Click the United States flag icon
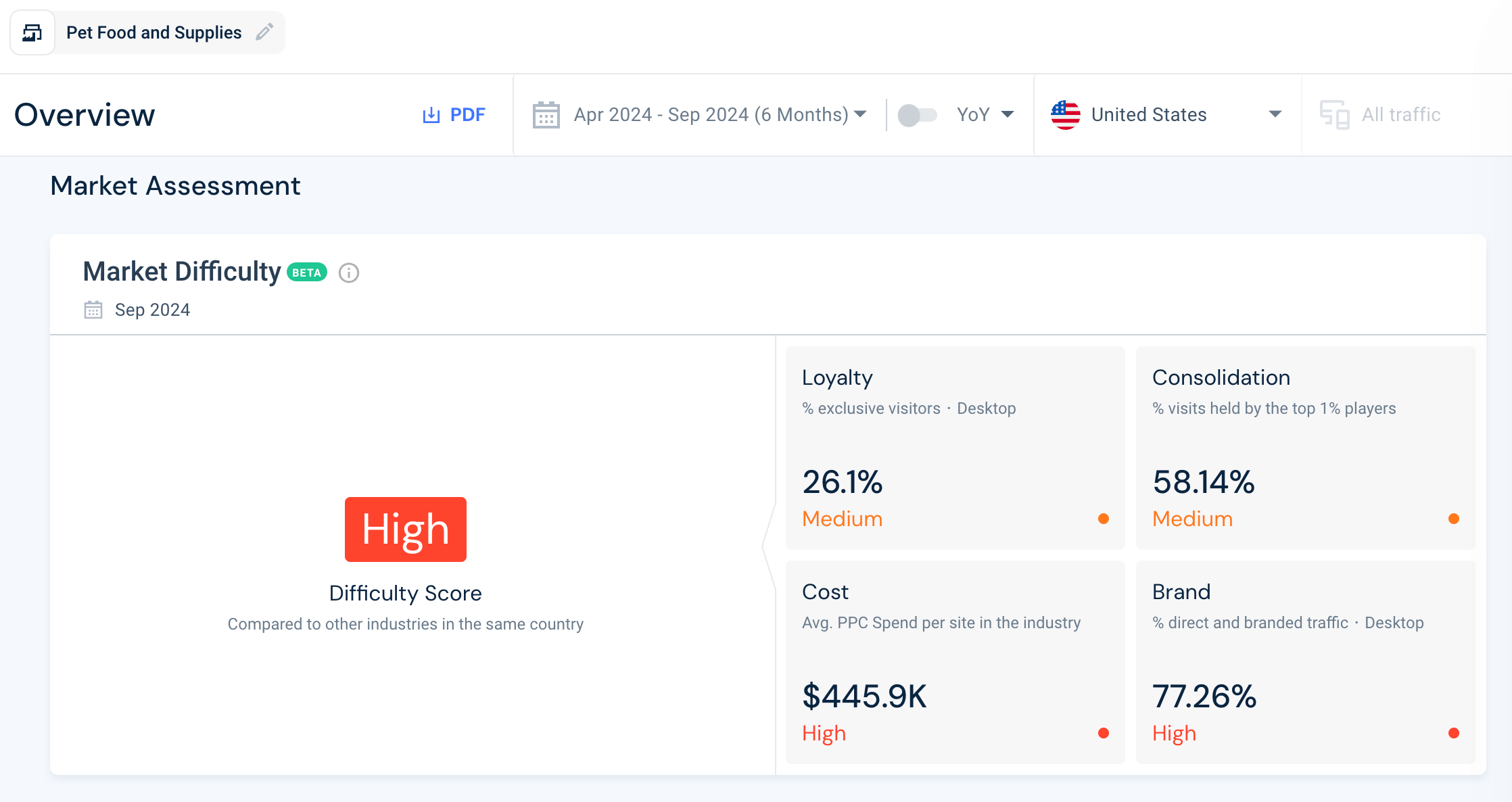The width and height of the screenshot is (1512, 802). tap(1066, 114)
